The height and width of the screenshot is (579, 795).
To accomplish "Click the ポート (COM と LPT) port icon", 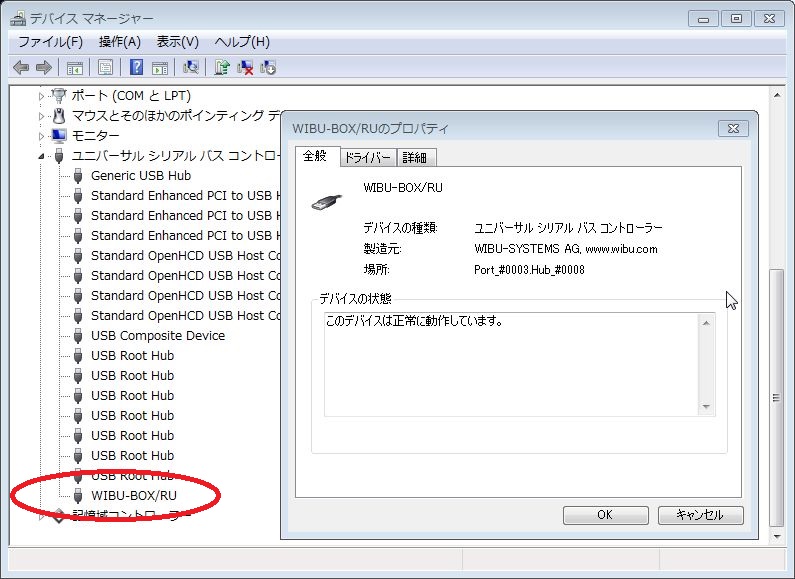I will [59, 95].
